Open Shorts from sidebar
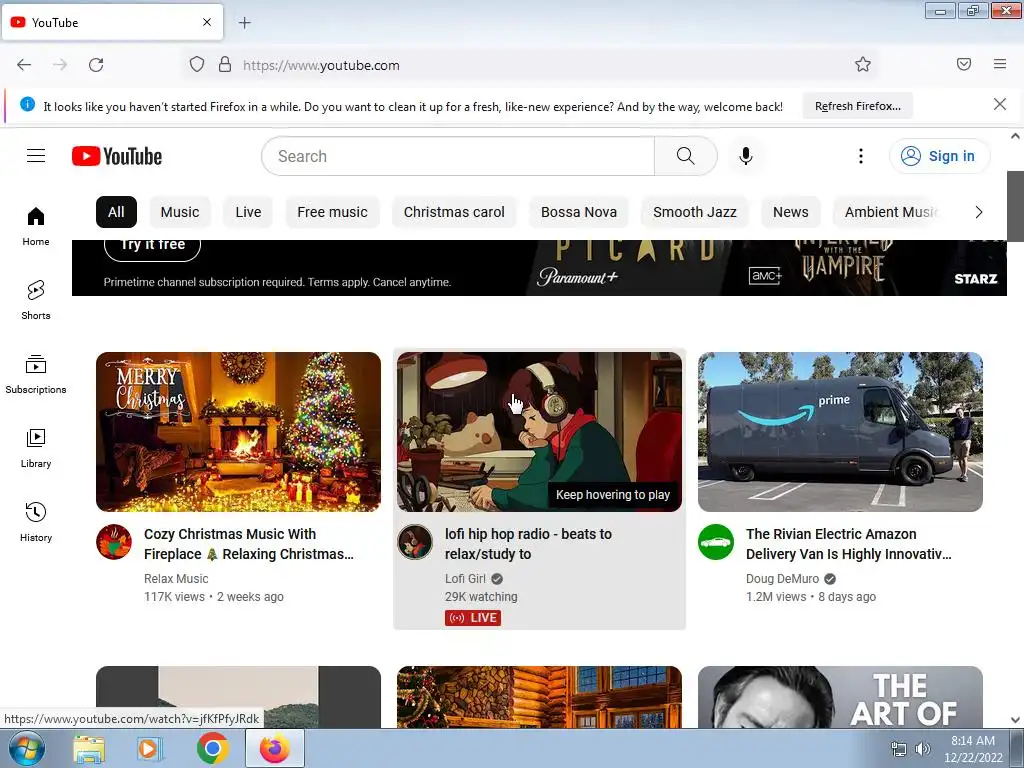Viewport: 1024px width, 768px height. pyautogui.click(x=36, y=300)
